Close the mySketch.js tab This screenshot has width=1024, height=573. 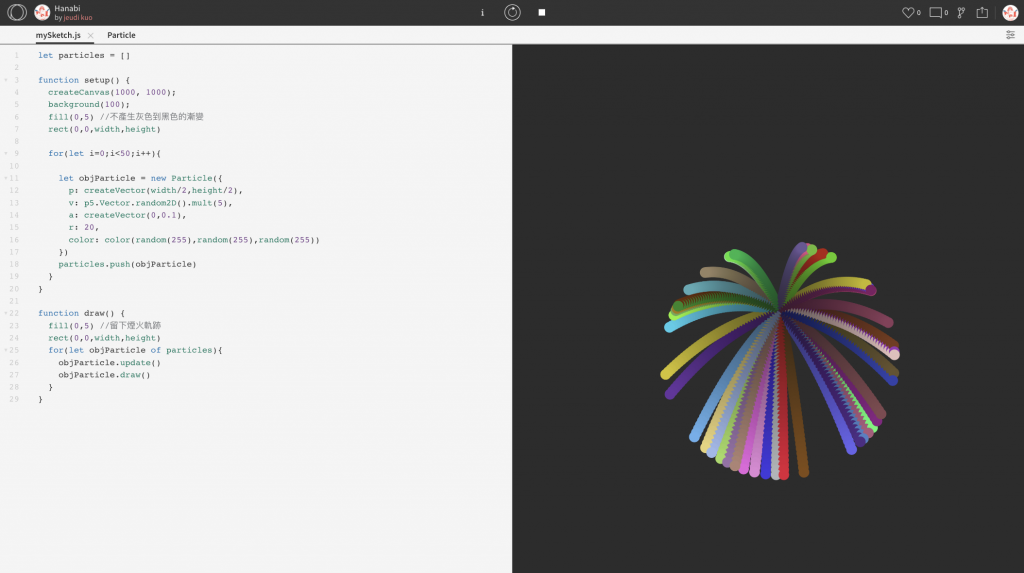[x=90, y=36]
